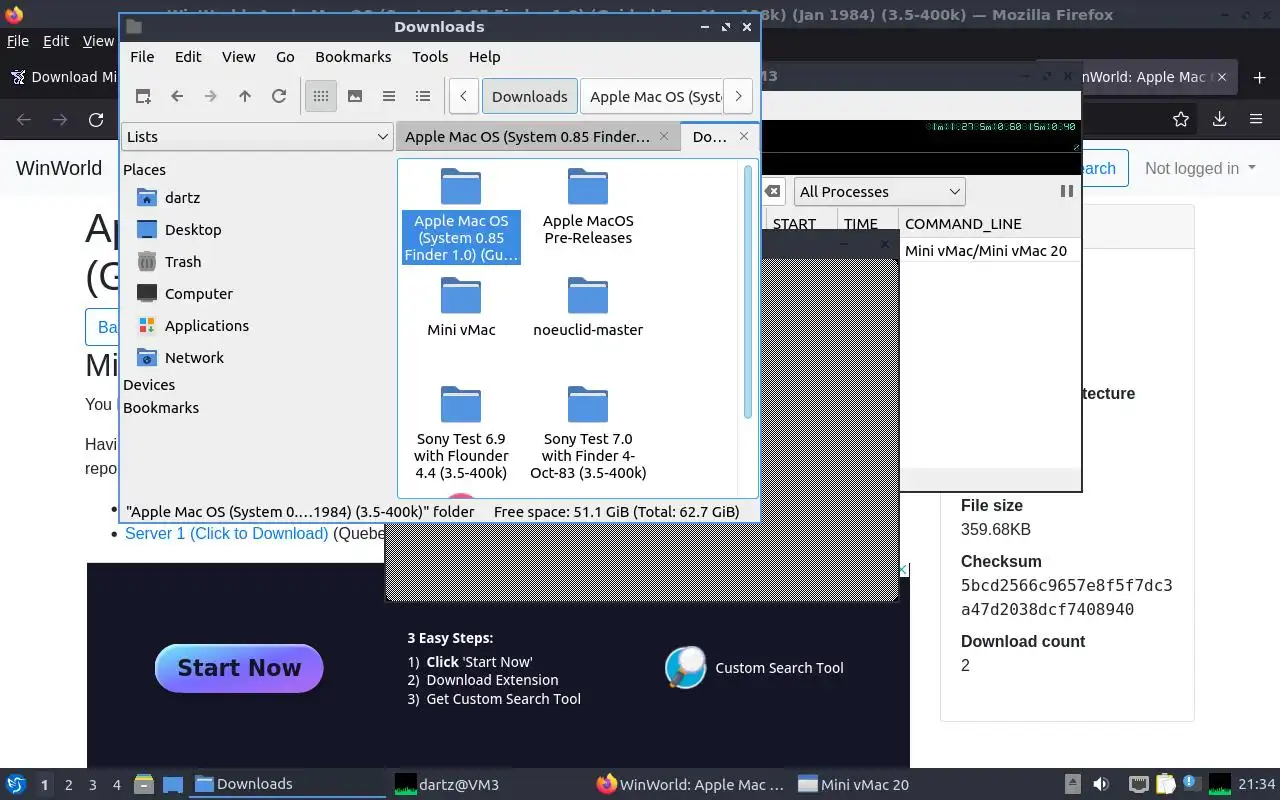
Task: Switch to icon view in file manager
Action: (321, 96)
